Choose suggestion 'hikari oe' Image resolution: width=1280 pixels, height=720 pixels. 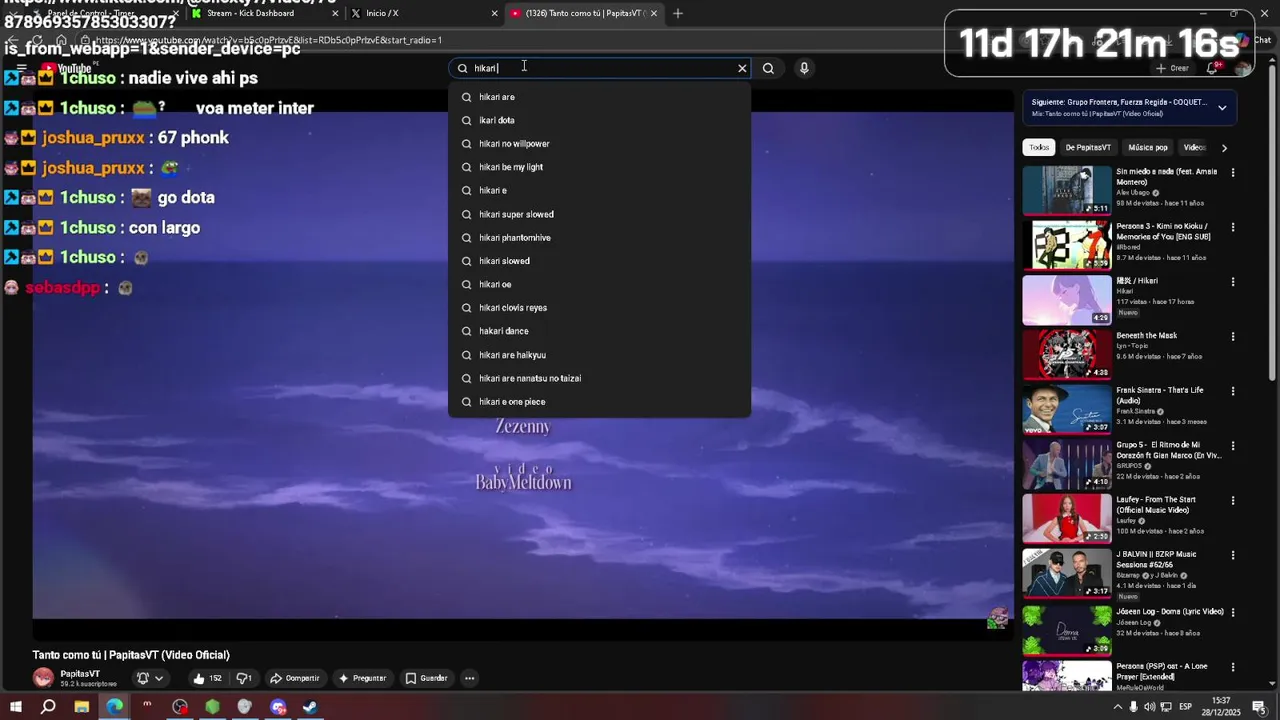[x=599, y=284]
